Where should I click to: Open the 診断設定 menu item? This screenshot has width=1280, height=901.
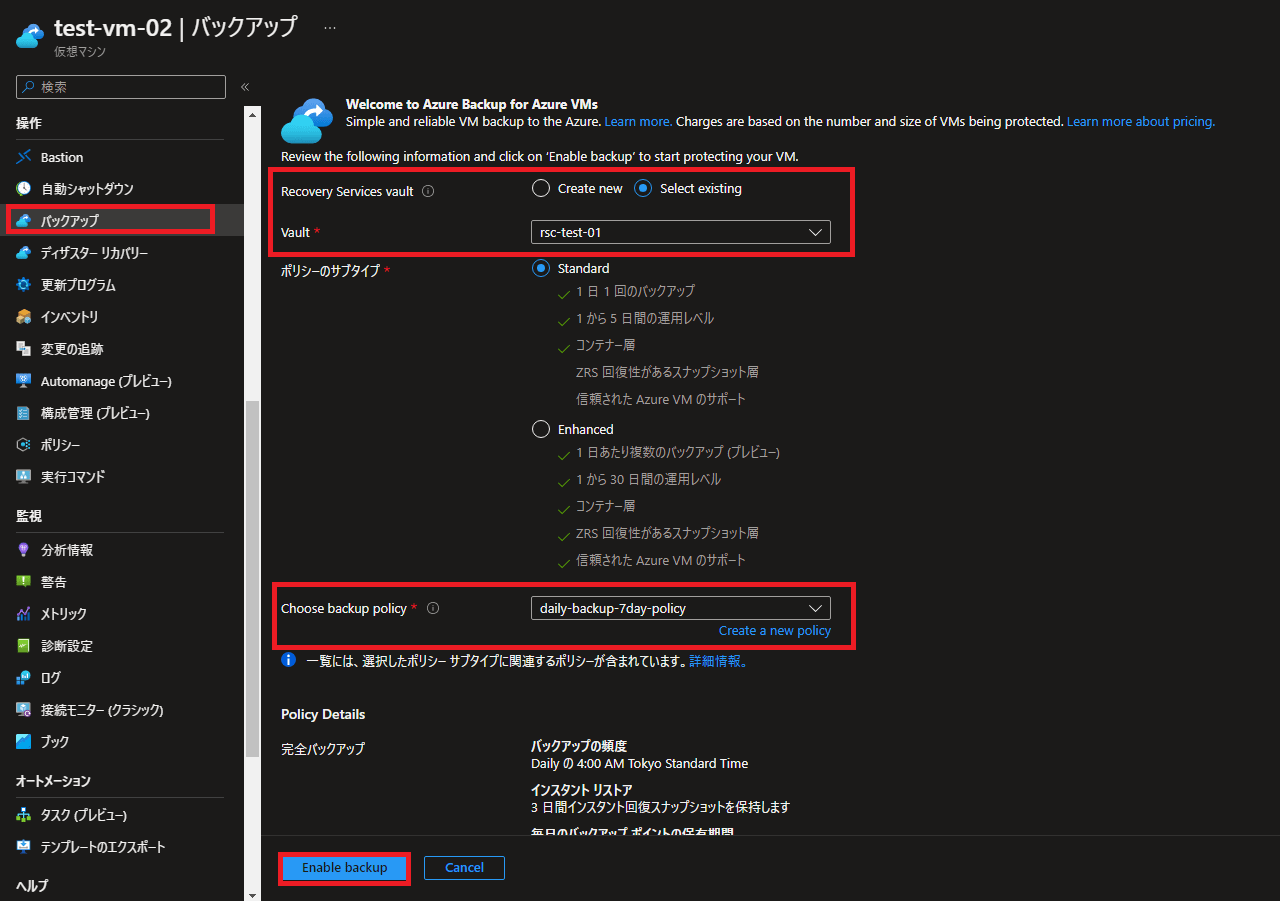click(66, 646)
